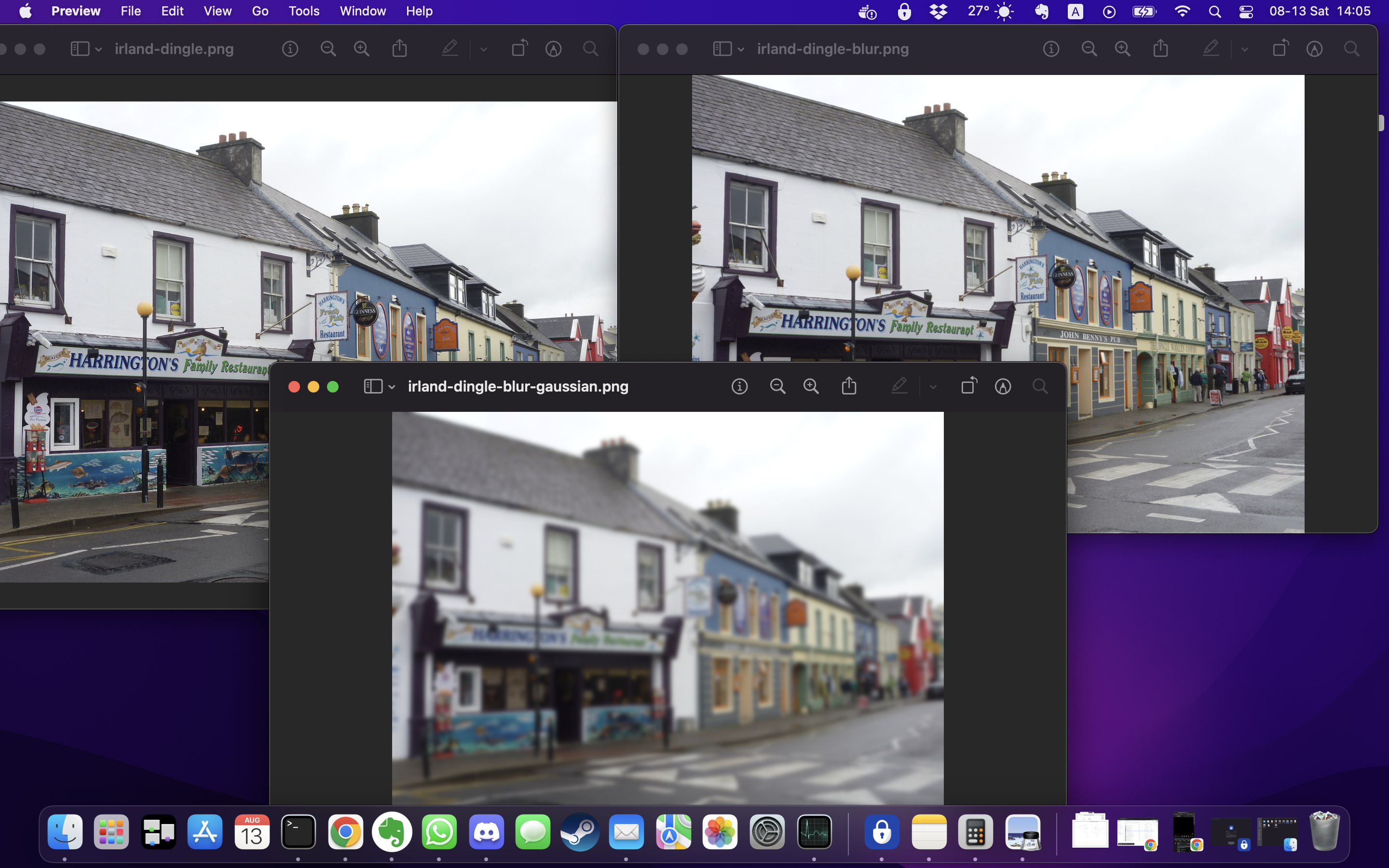1389x868 pixels.
Task: Zoom in on irland-dingle.png image
Action: pyautogui.click(x=362, y=49)
